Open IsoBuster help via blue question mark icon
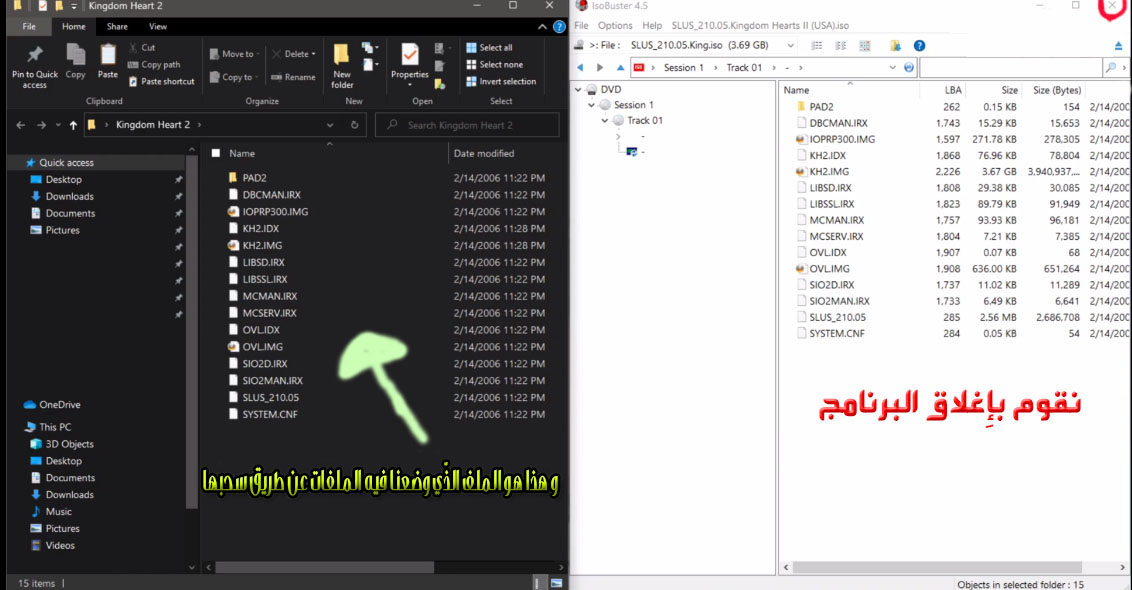 click(x=919, y=46)
